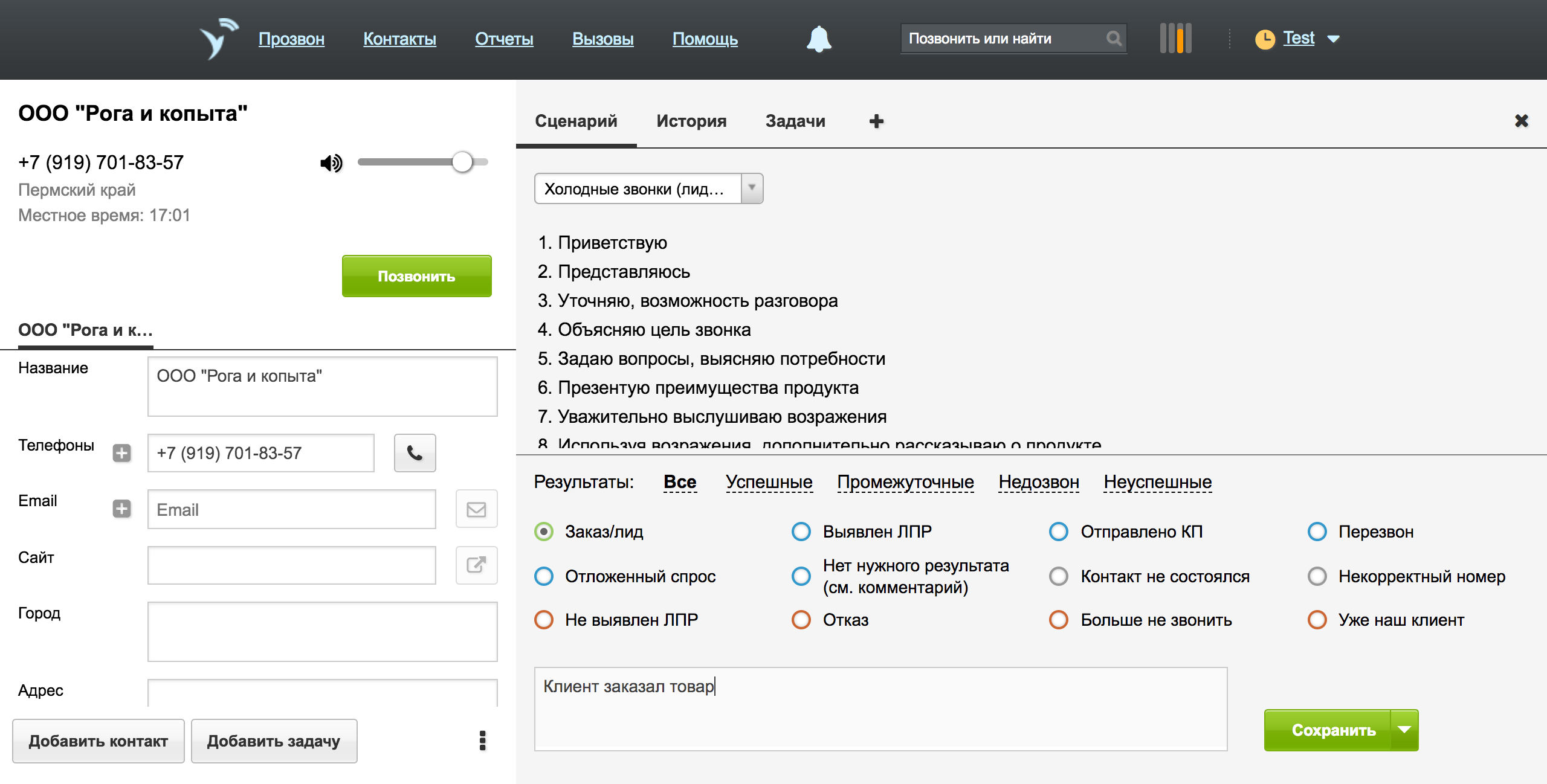Click the volume slider handle

pyautogui.click(x=462, y=162)
